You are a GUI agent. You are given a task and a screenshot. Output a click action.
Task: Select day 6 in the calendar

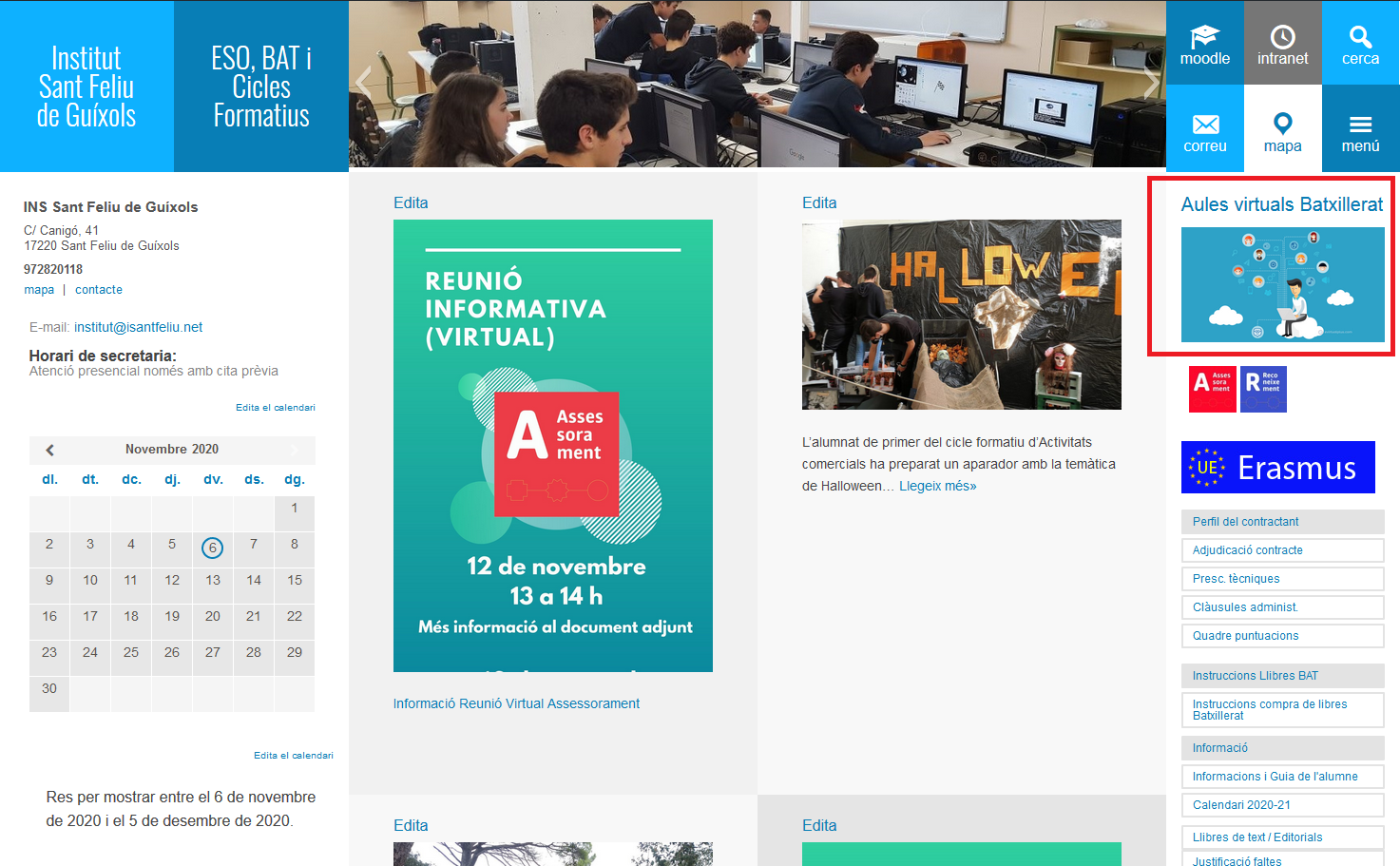click(x=212, y=548)
